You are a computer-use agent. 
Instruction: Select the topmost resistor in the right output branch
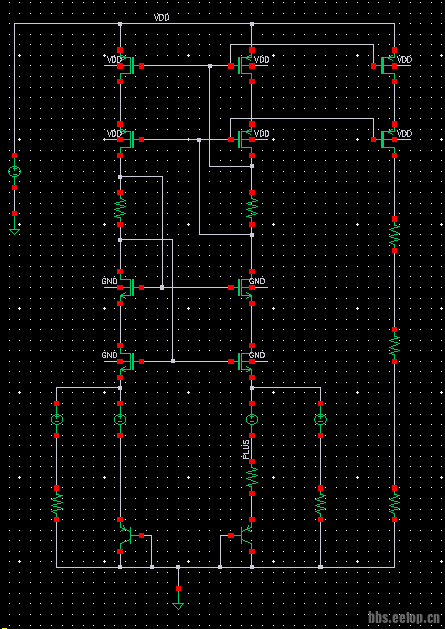(x=394, y=235)
